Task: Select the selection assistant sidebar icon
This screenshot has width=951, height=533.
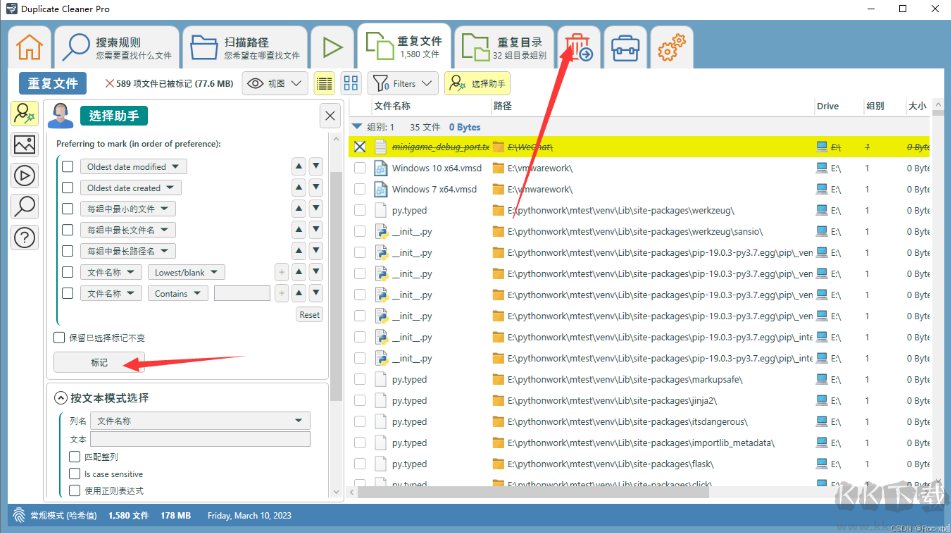Action: (x=24, y=113)
